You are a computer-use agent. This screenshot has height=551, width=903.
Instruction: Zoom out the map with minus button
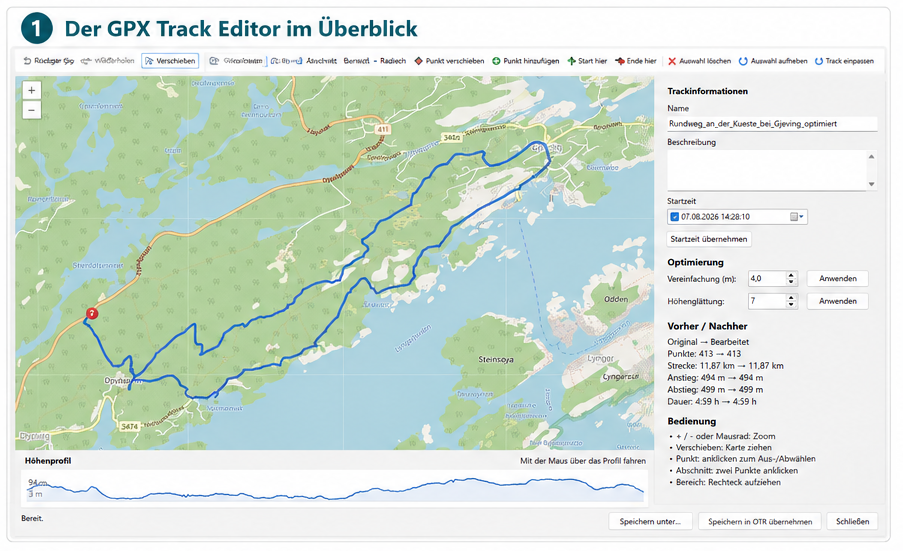coord(32,109)
